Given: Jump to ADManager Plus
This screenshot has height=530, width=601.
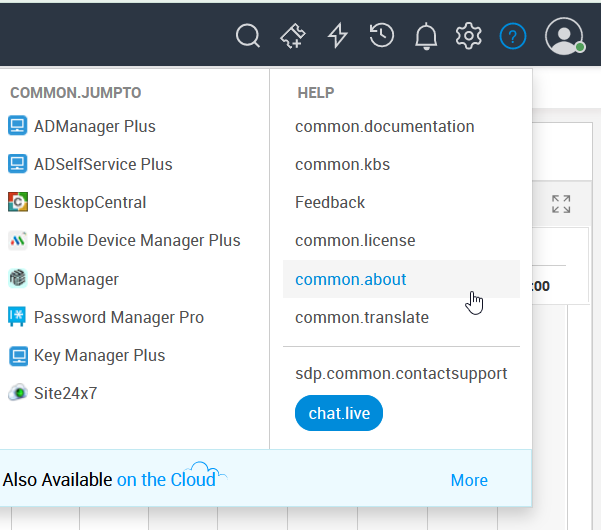Looking at the screenshot, I should click(x=94, y=126).
